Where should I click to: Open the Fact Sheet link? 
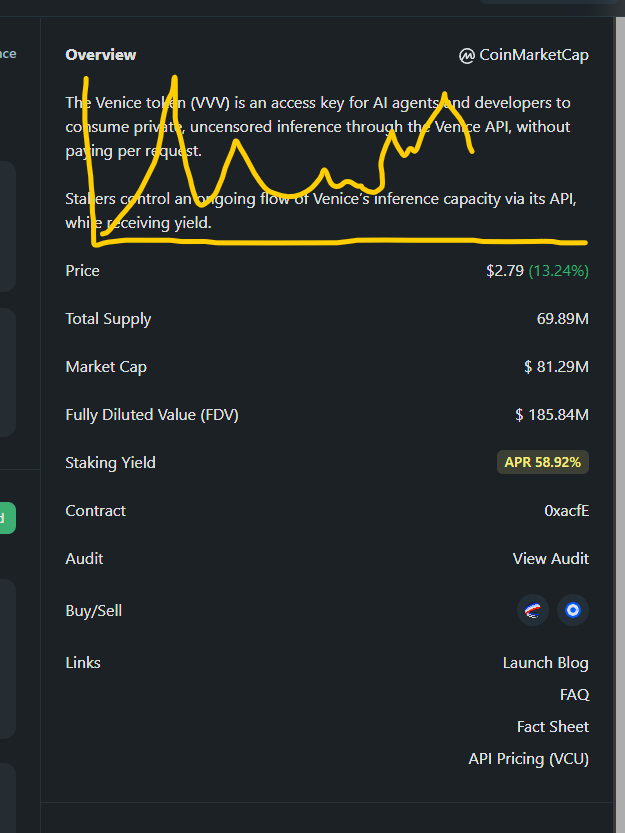click(x=553, y=727)
